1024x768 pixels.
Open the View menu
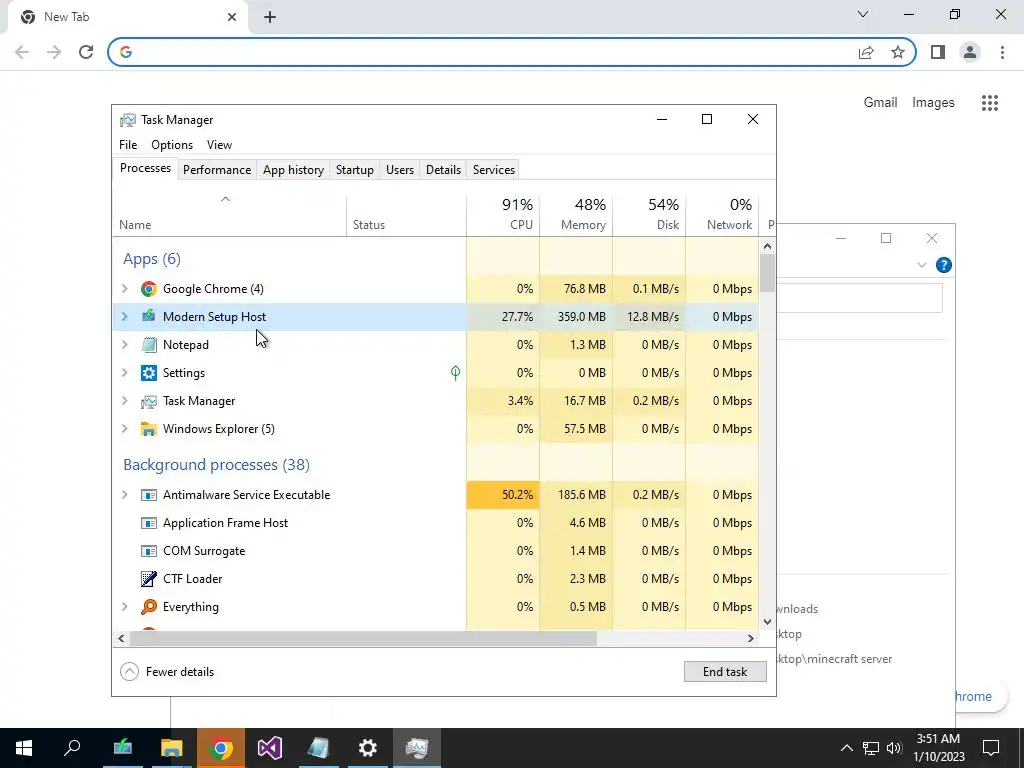point(219,145)
